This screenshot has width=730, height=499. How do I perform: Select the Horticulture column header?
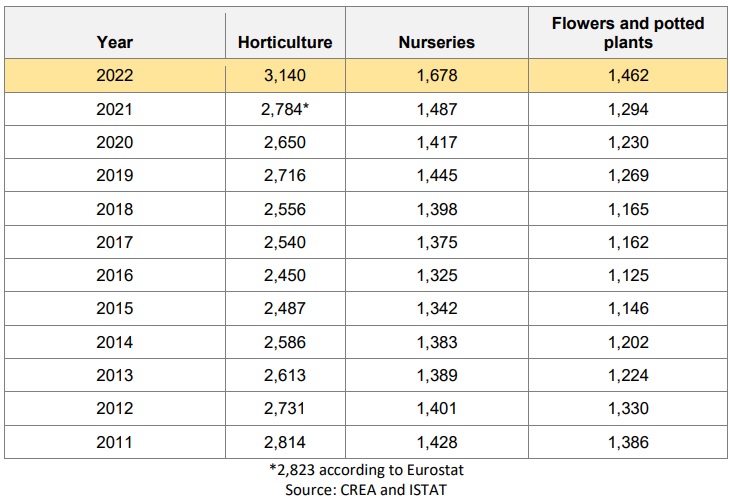coord(285,42)
